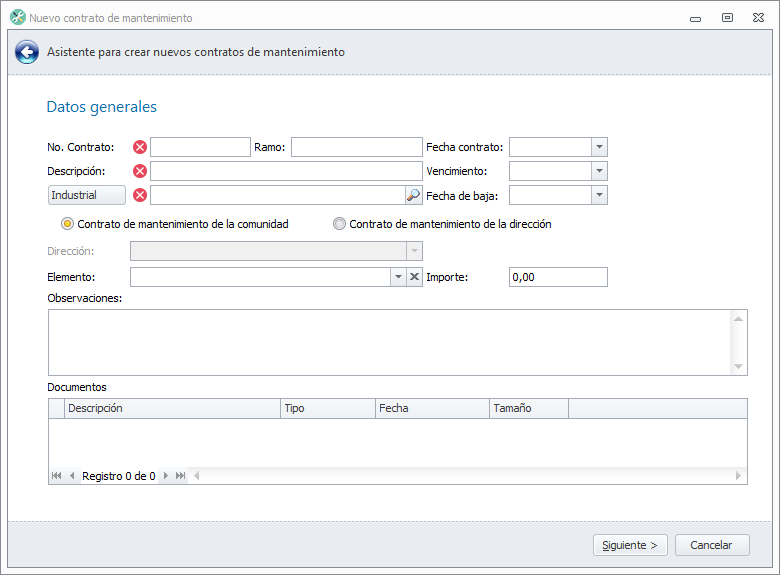Click the blue back arrow icon
Viewport: 780px width, 575px height.
coord(27,52)
